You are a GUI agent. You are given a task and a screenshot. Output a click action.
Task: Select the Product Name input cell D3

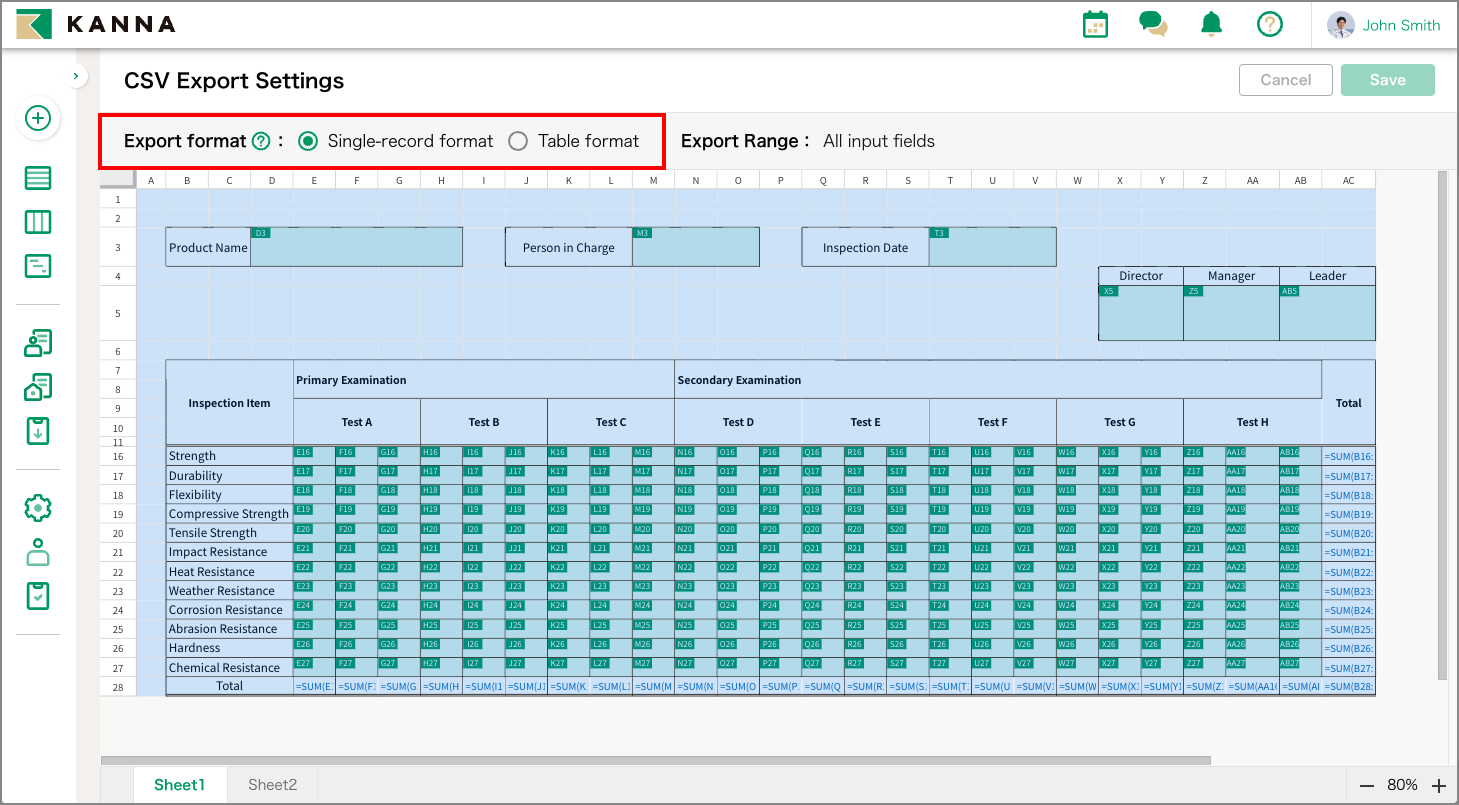click(356, 248)
